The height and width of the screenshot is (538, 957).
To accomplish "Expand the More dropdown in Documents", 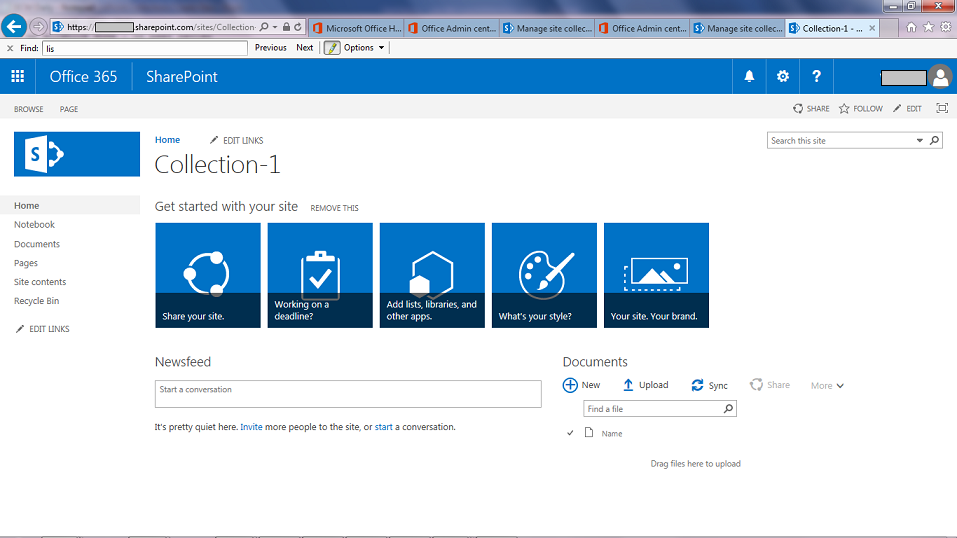I will (827, 385).
